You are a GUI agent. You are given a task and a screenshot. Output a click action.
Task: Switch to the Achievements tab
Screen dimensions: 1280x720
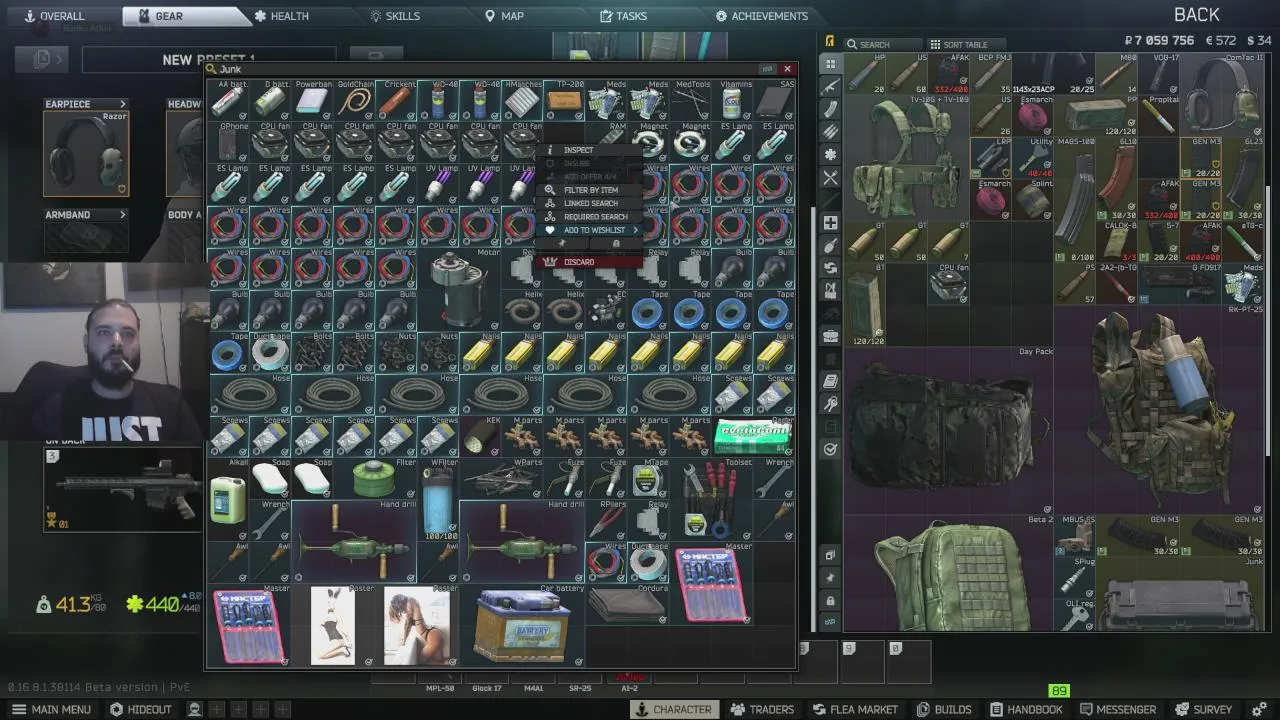[761, 16]
